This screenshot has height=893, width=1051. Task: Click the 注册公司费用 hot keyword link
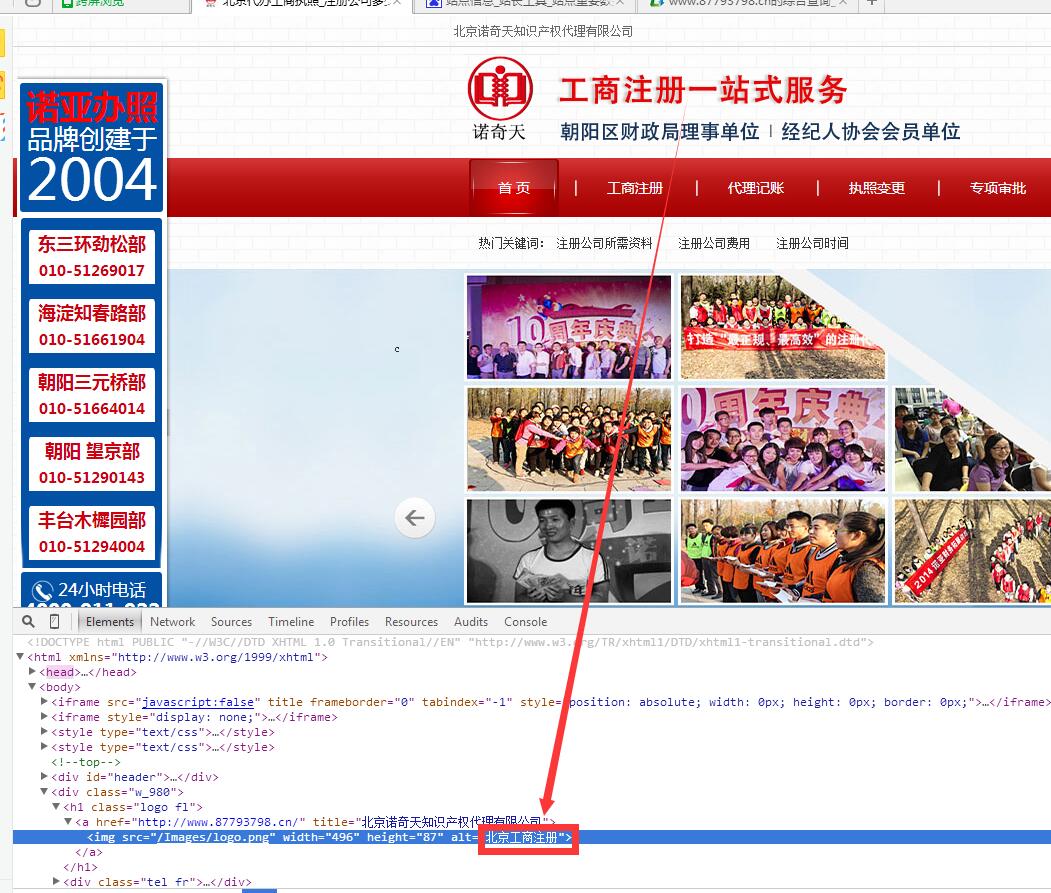pos(713,242)
